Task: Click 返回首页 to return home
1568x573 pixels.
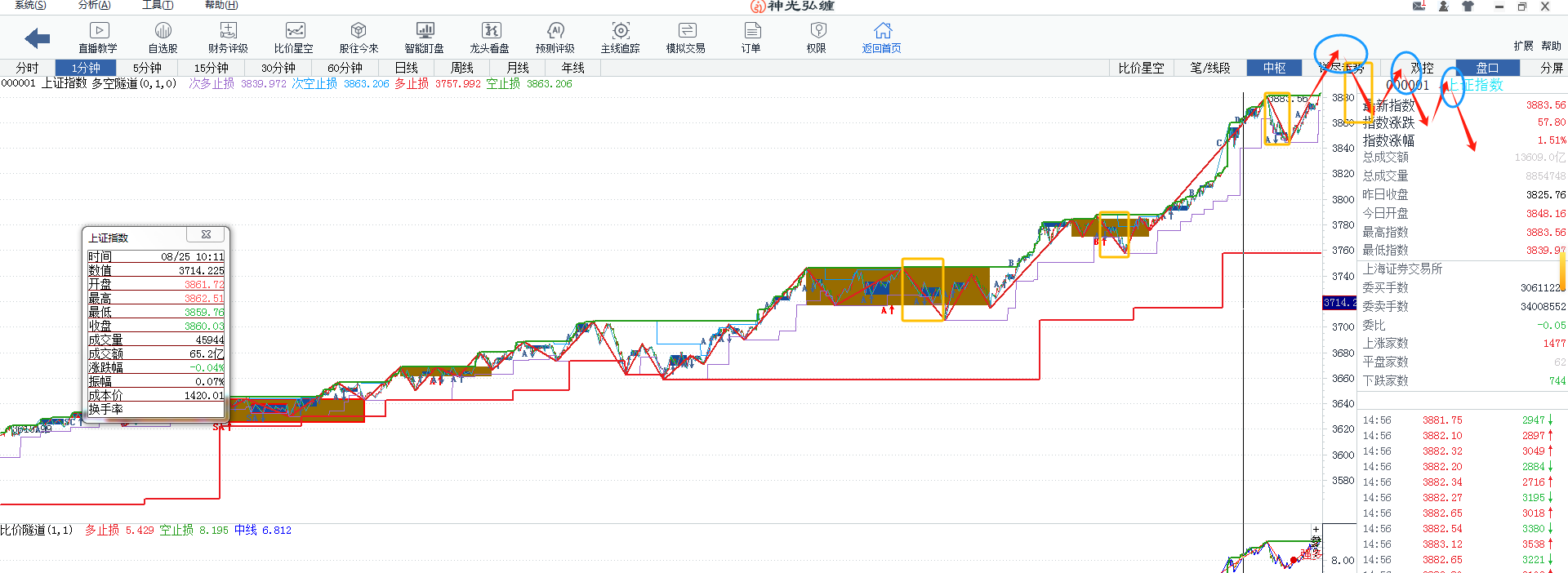Action: click(x=882, y=38)
